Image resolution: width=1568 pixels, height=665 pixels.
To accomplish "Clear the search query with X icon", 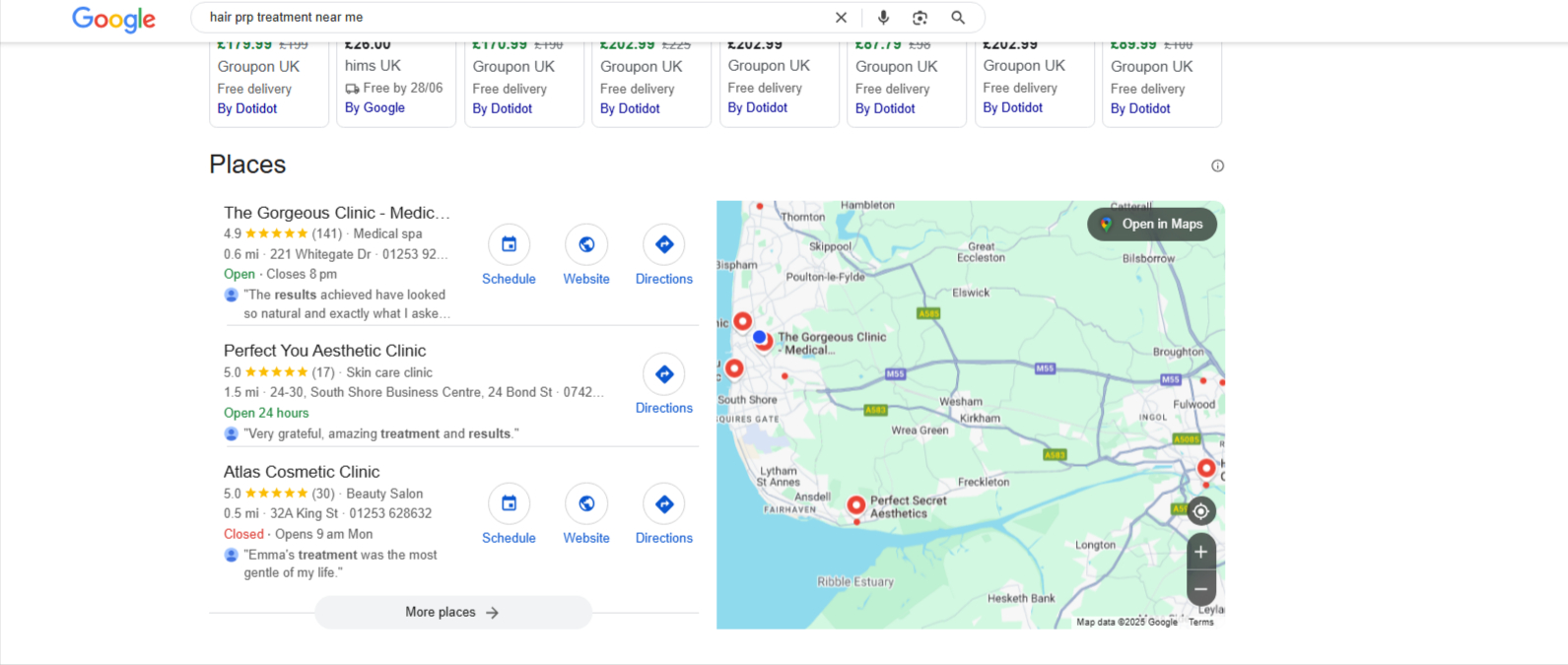I will tap(841, 18).
